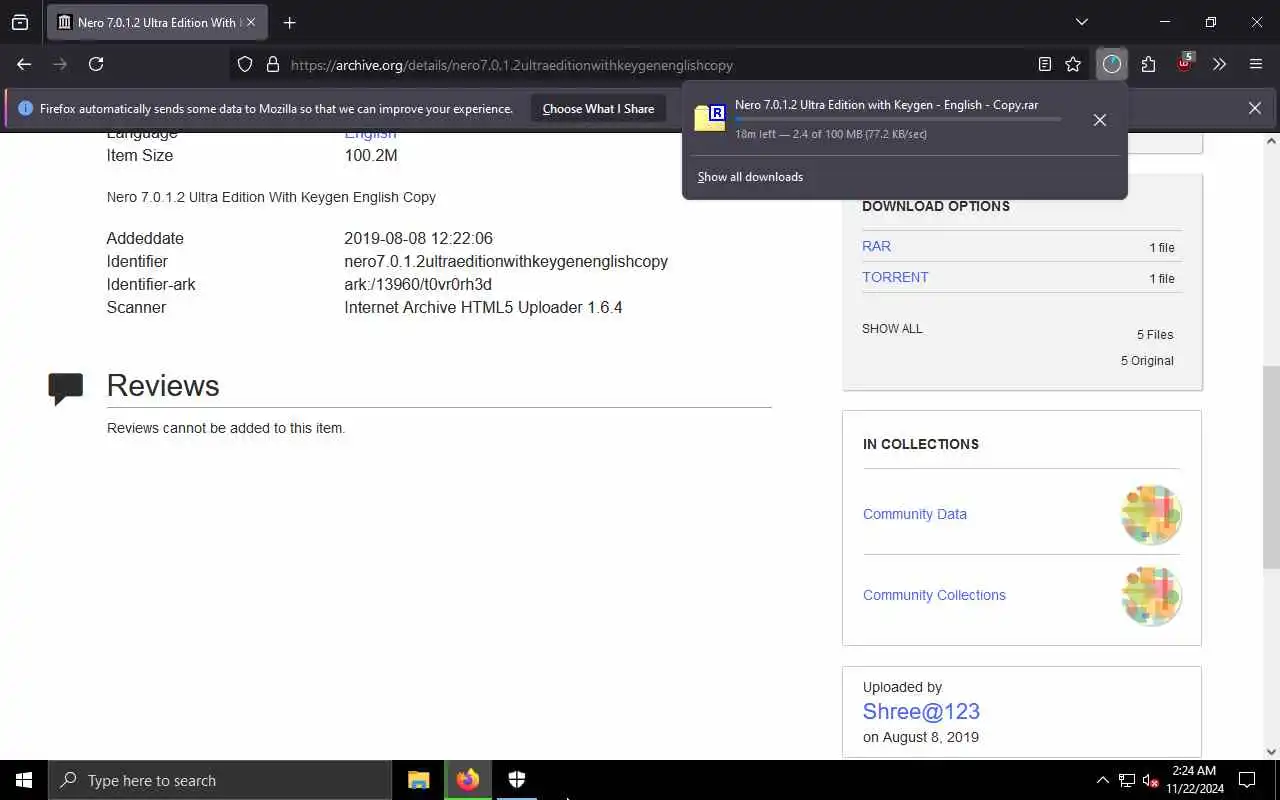The image size is (1280, 800).
Task: Click Community Data collection thumbnail
Action: (x=1151, y=515)
